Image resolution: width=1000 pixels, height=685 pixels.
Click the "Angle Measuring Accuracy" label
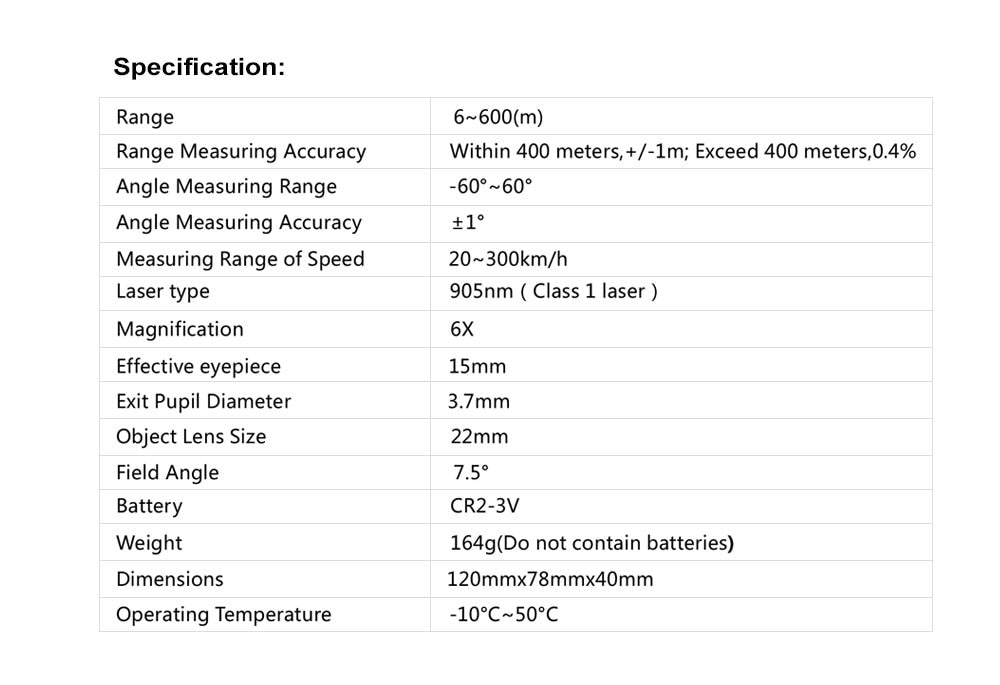click(238, 223)
